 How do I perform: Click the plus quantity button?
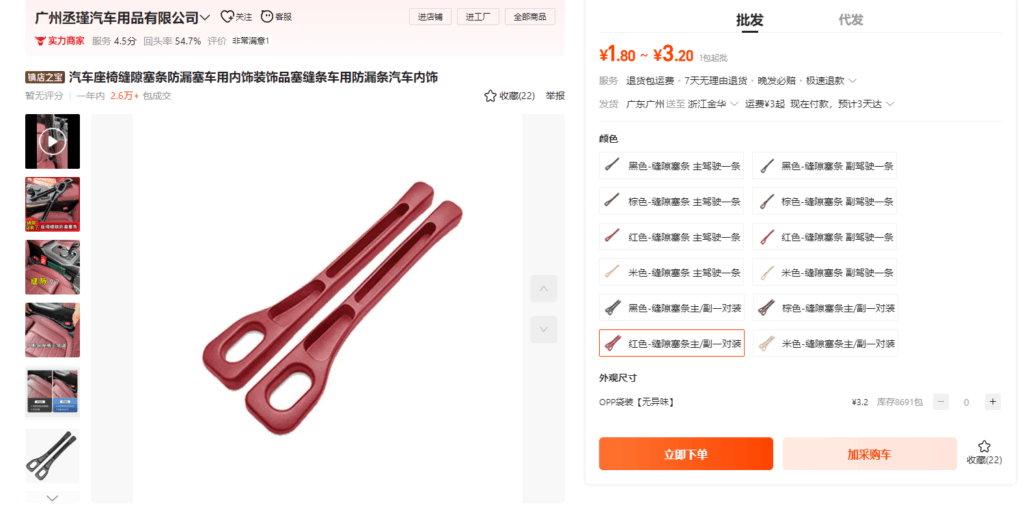(x=993, y=402)
